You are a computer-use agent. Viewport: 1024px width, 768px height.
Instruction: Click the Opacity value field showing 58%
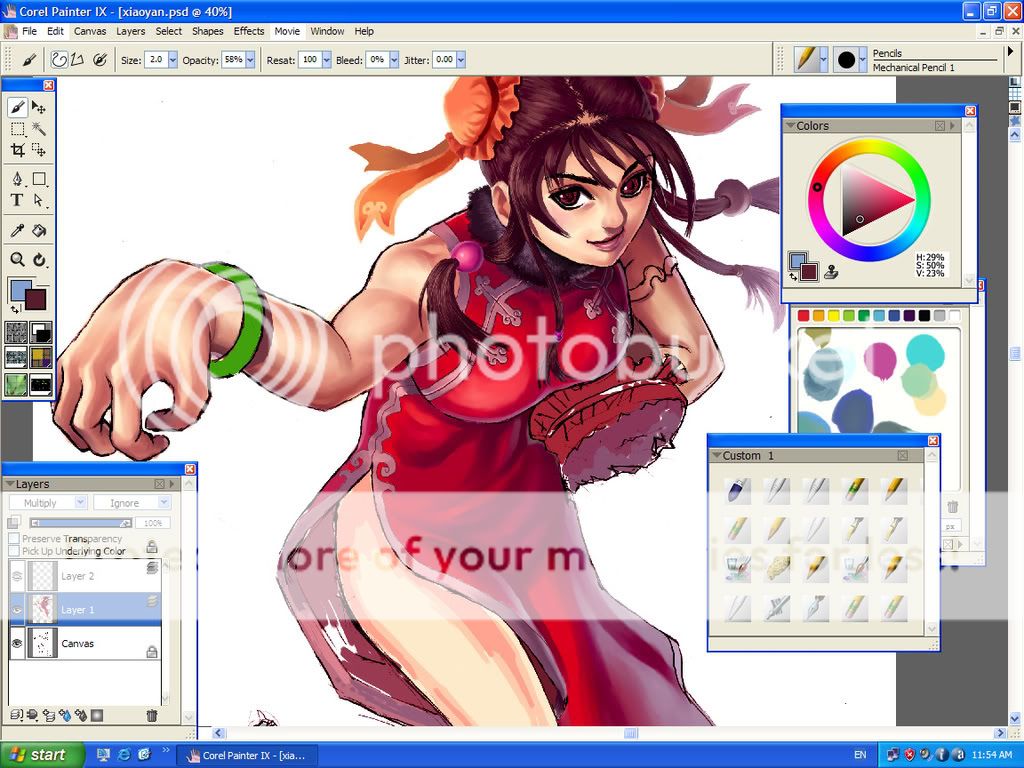click(233, 60)
